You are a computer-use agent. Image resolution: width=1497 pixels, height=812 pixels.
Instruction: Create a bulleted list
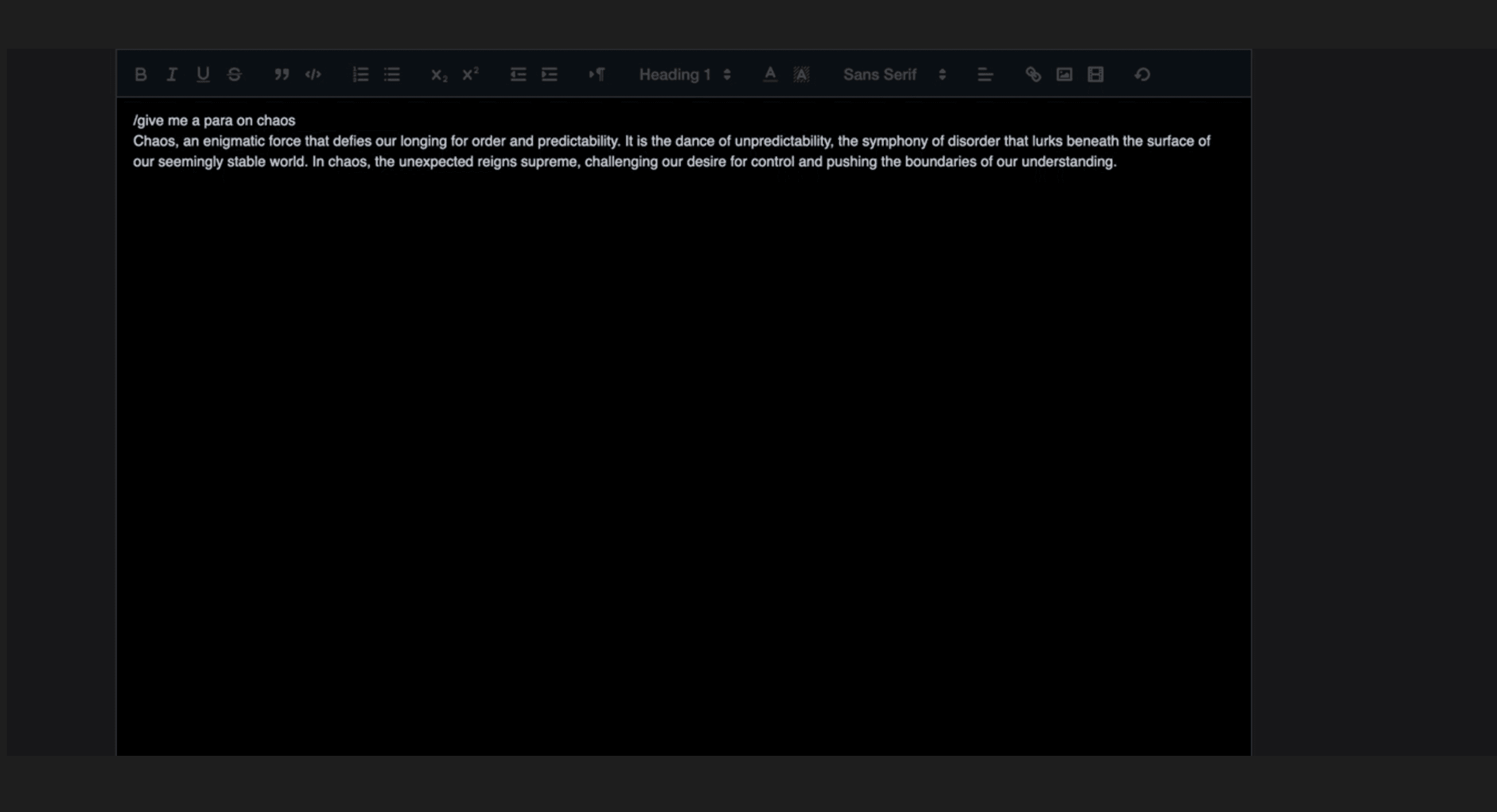click(392, 74)
